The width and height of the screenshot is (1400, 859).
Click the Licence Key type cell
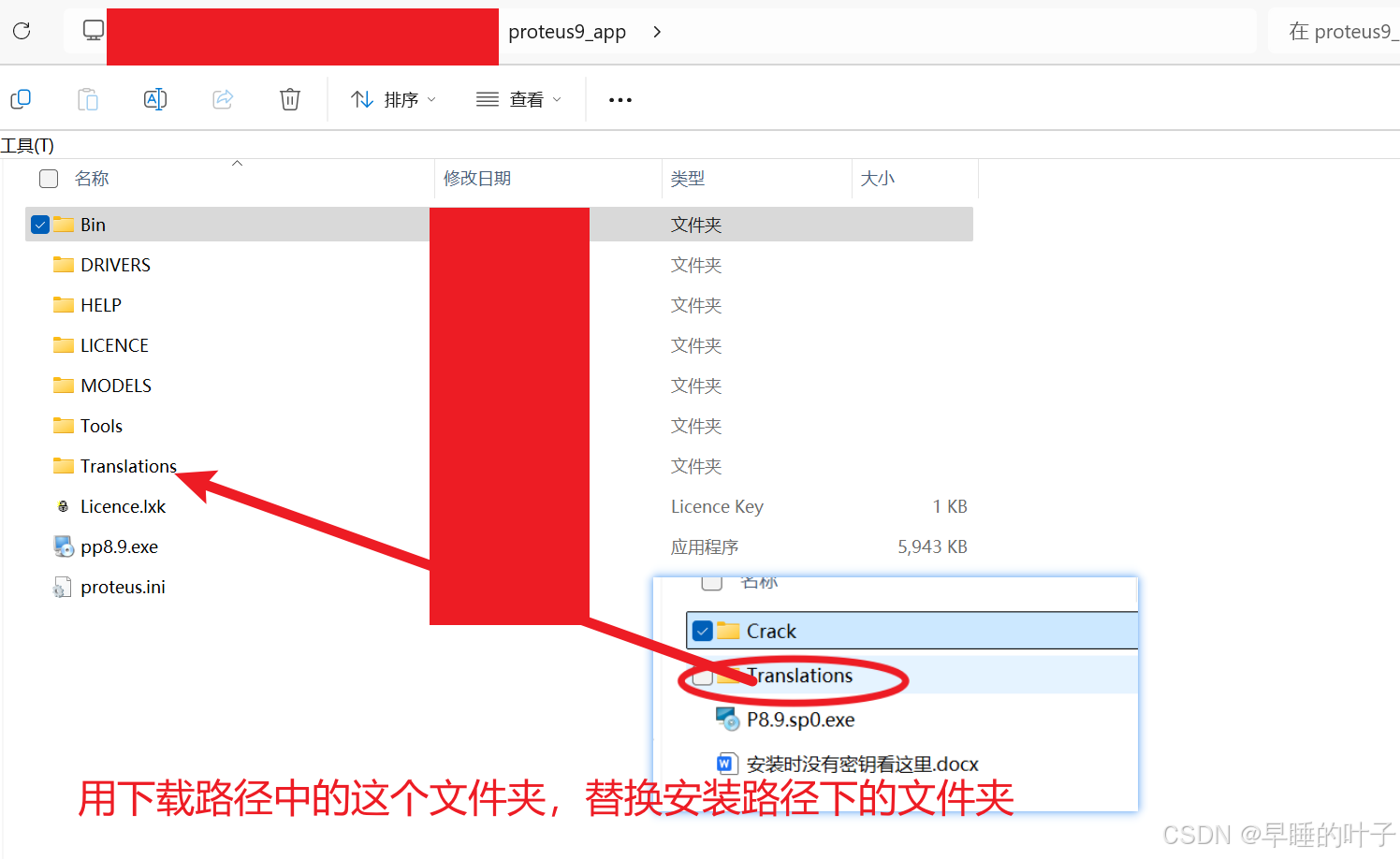(717, 506)
